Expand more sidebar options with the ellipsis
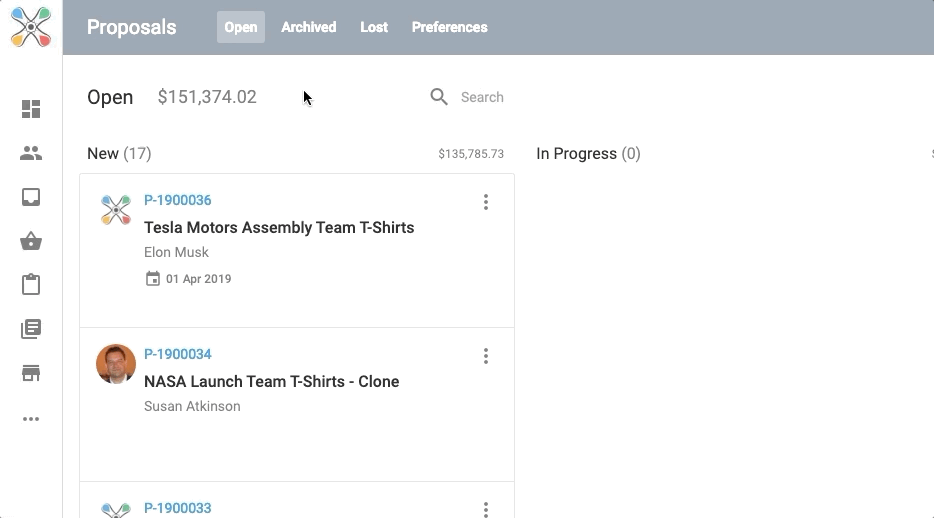Screen dimensions: 934x518 click(31, 419)
